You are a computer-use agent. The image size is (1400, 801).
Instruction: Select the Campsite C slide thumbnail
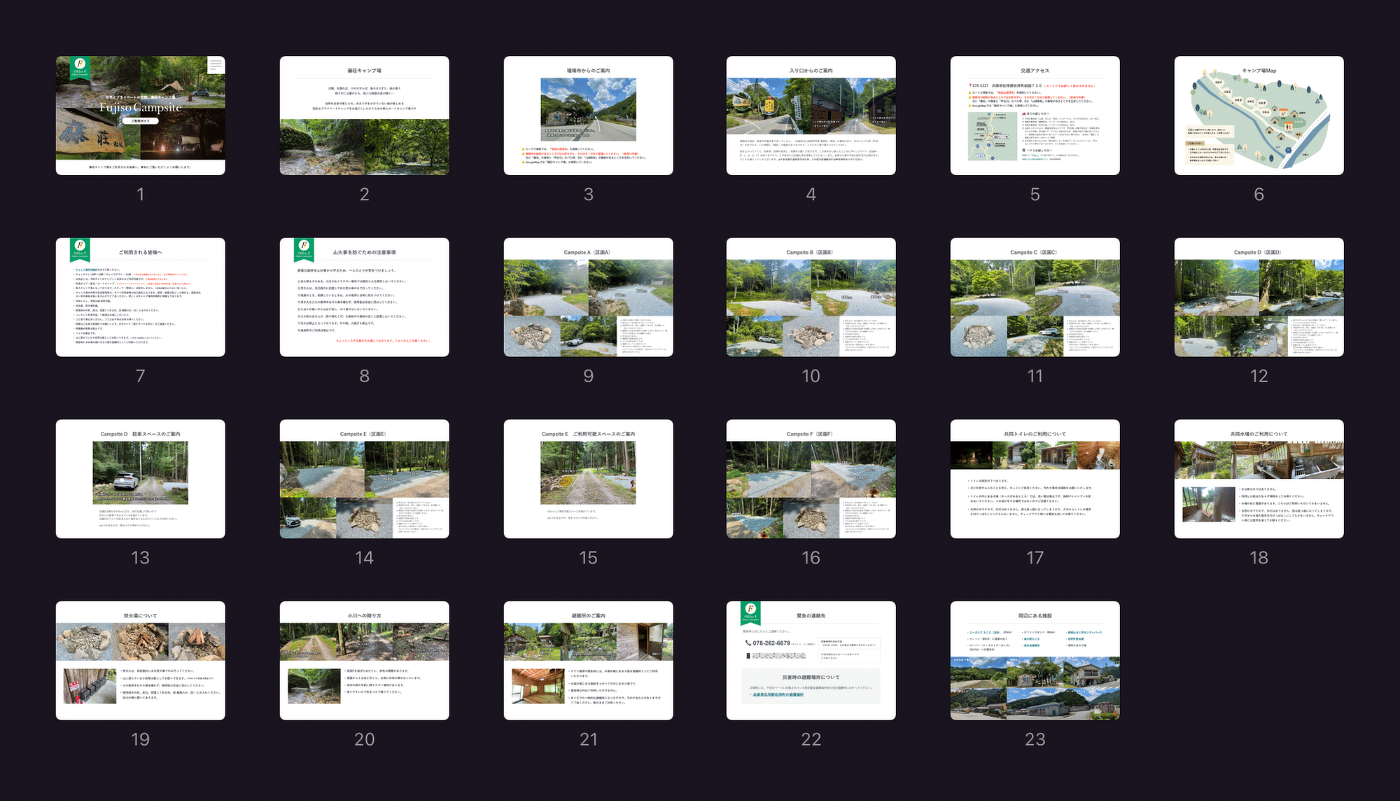pyautogui.click(x=1035, y=297)
